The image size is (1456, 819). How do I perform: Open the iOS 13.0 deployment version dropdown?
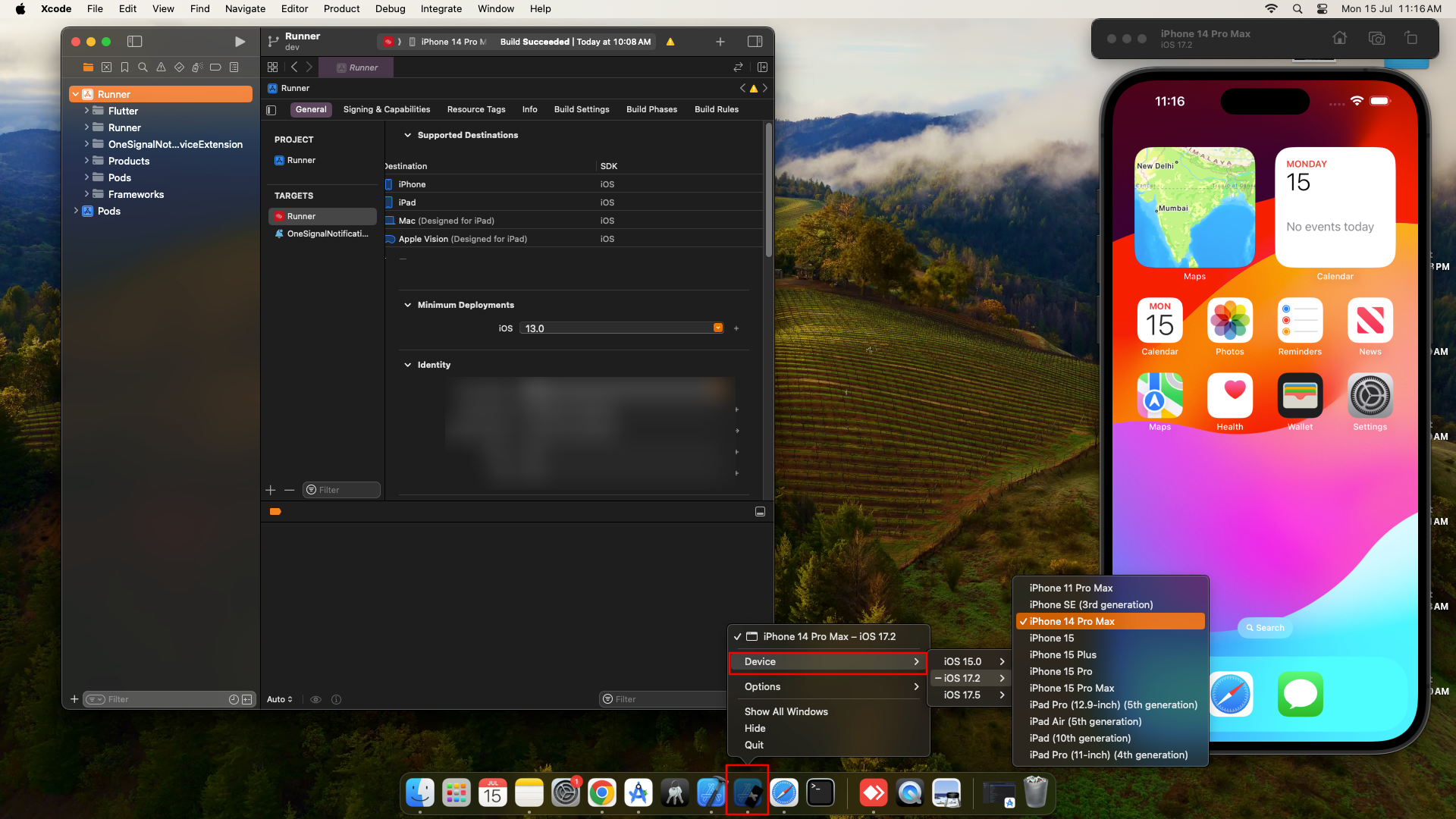point(717,328)
